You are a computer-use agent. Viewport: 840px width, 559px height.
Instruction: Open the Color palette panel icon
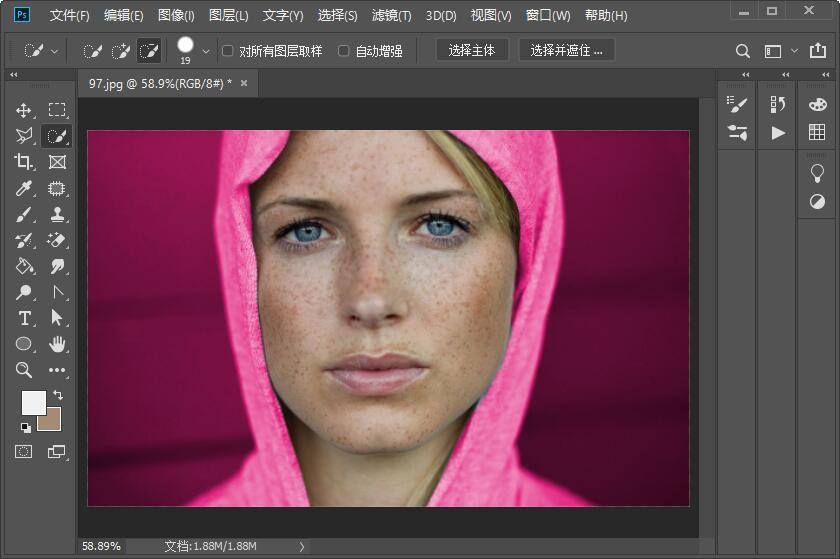click(818, 105)
